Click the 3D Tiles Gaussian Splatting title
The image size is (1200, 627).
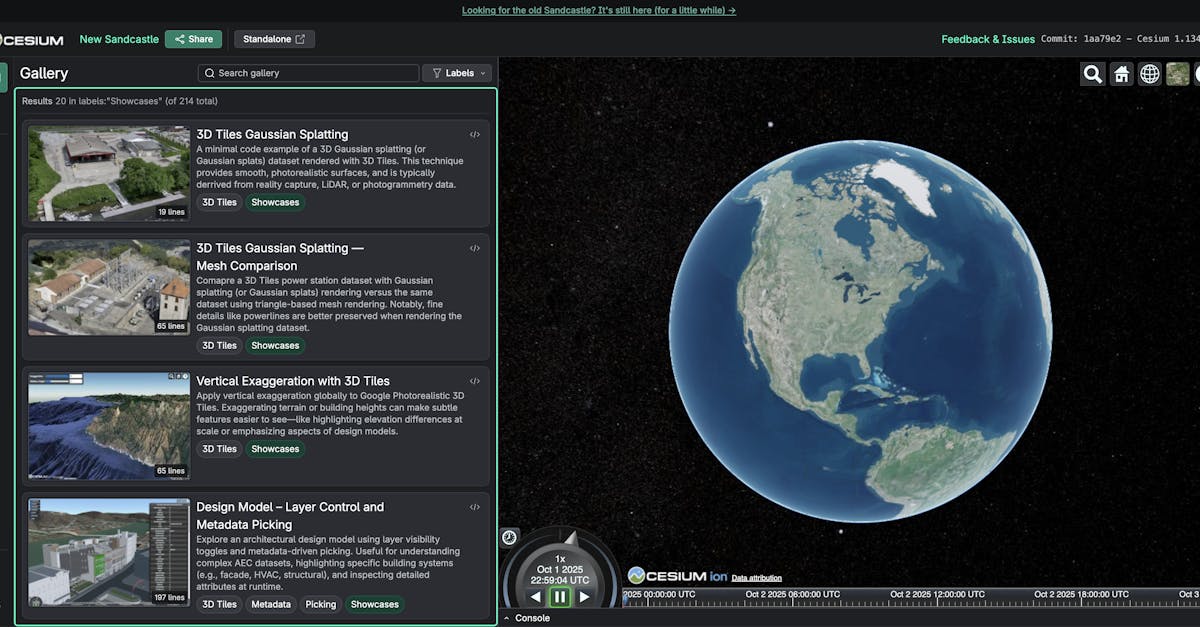(x=272, y=134)
